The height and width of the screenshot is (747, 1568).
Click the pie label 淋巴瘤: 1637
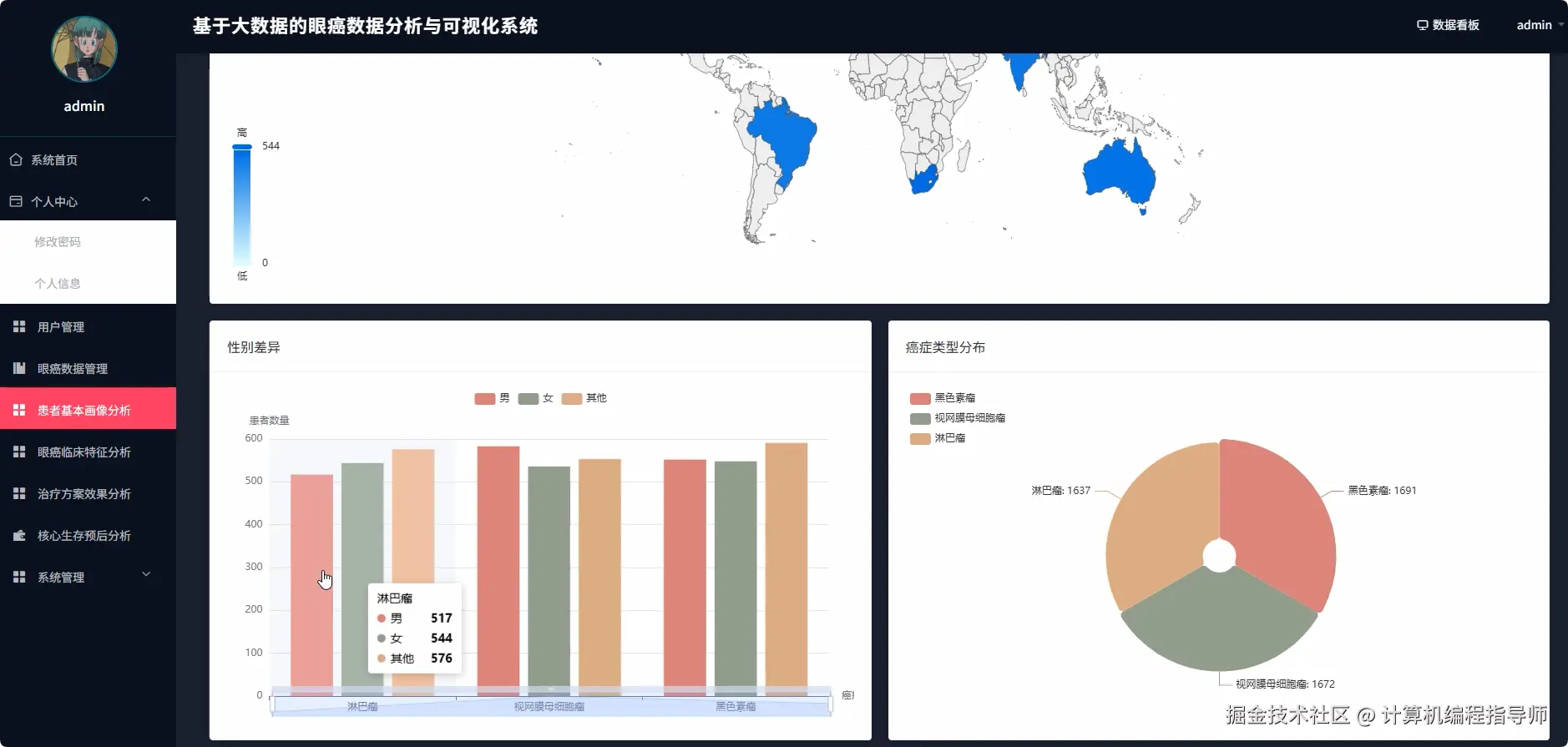(x=1060, y=491)
